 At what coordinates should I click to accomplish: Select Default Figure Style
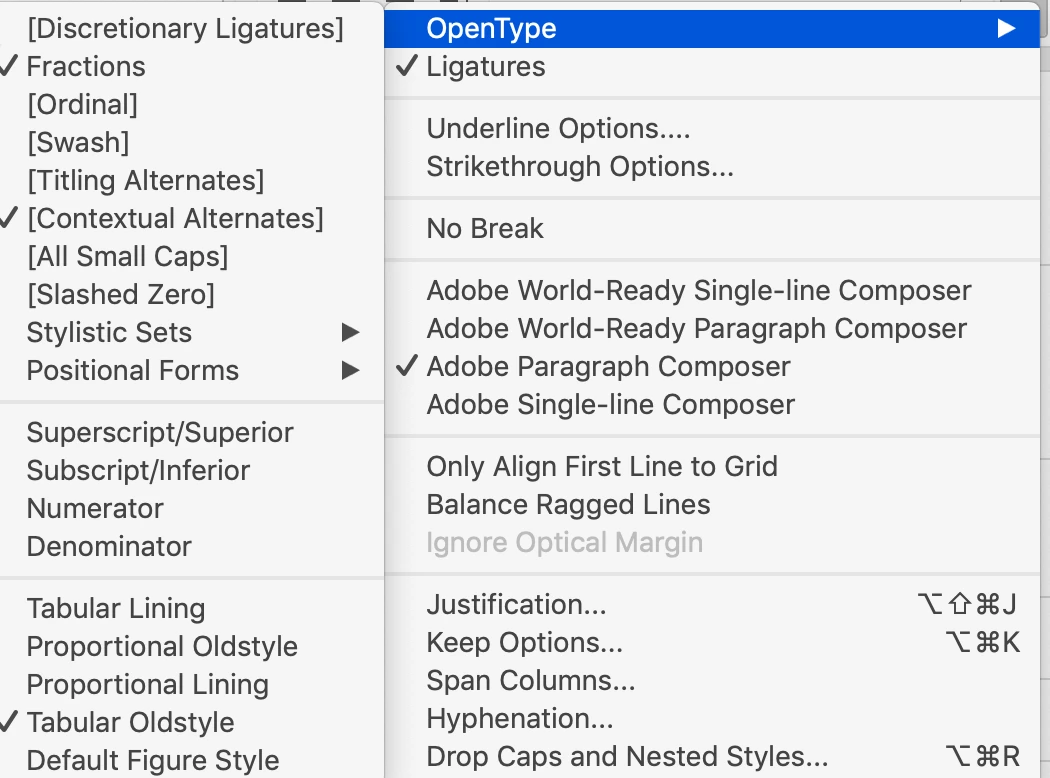192,761
